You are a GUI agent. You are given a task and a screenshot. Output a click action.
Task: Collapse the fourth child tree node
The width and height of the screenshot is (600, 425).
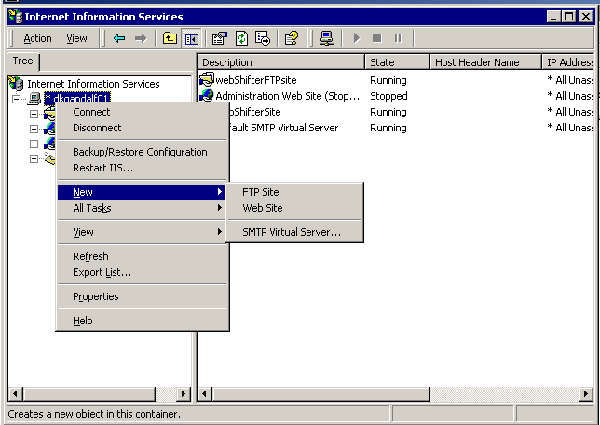(x=34, y=158)
